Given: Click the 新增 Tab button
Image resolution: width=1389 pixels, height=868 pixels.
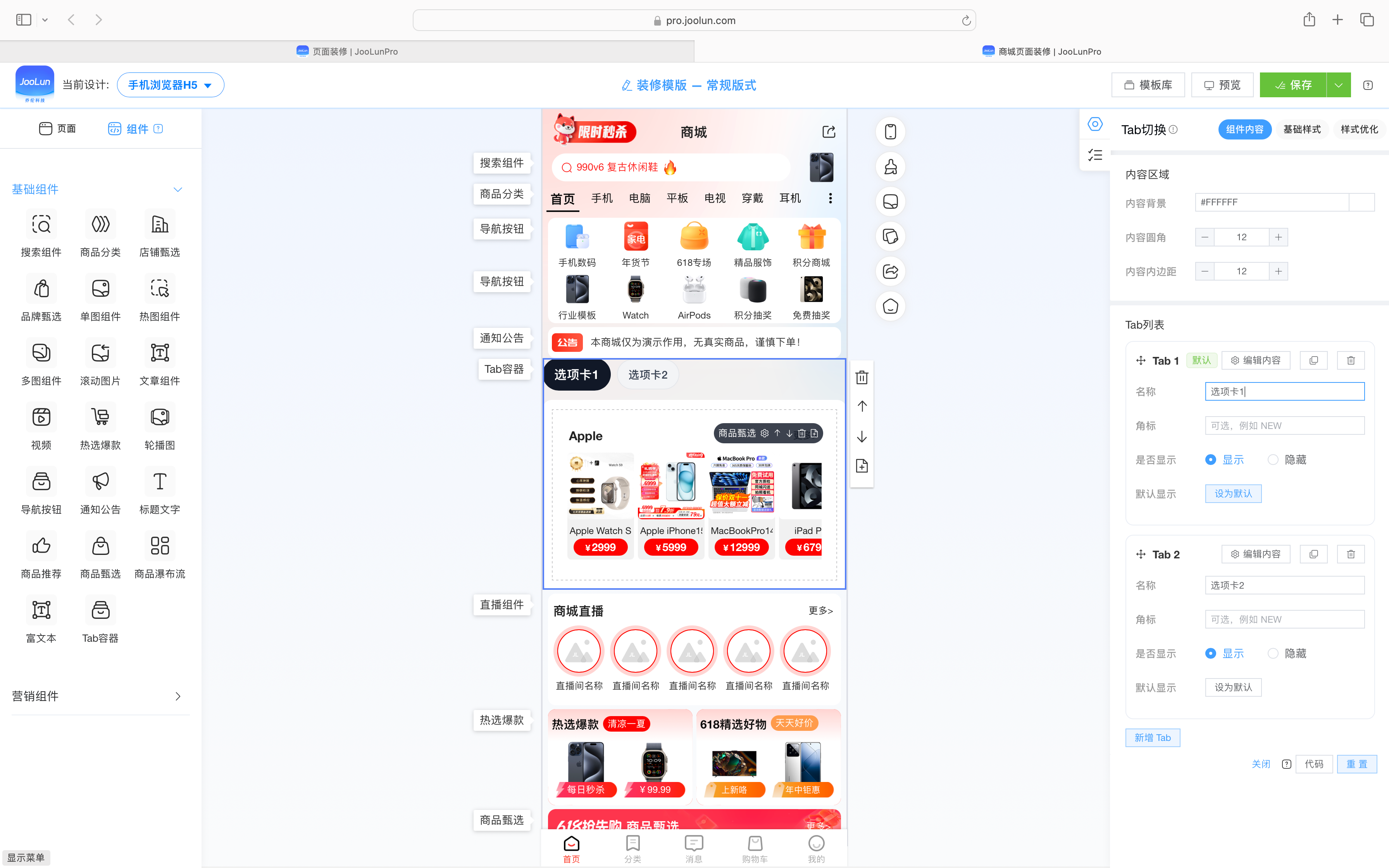Looking at the screenshot, I should [x=1153, y=738].
